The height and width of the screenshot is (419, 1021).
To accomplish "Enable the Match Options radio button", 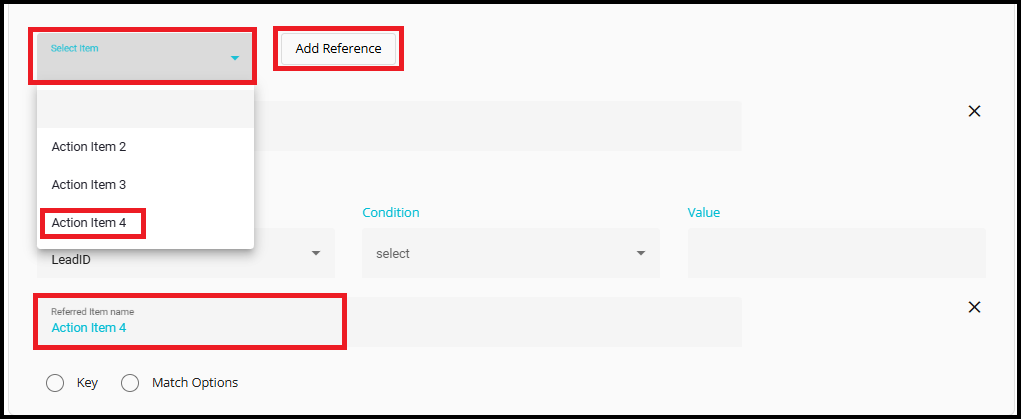I will (x=130, y=383).
